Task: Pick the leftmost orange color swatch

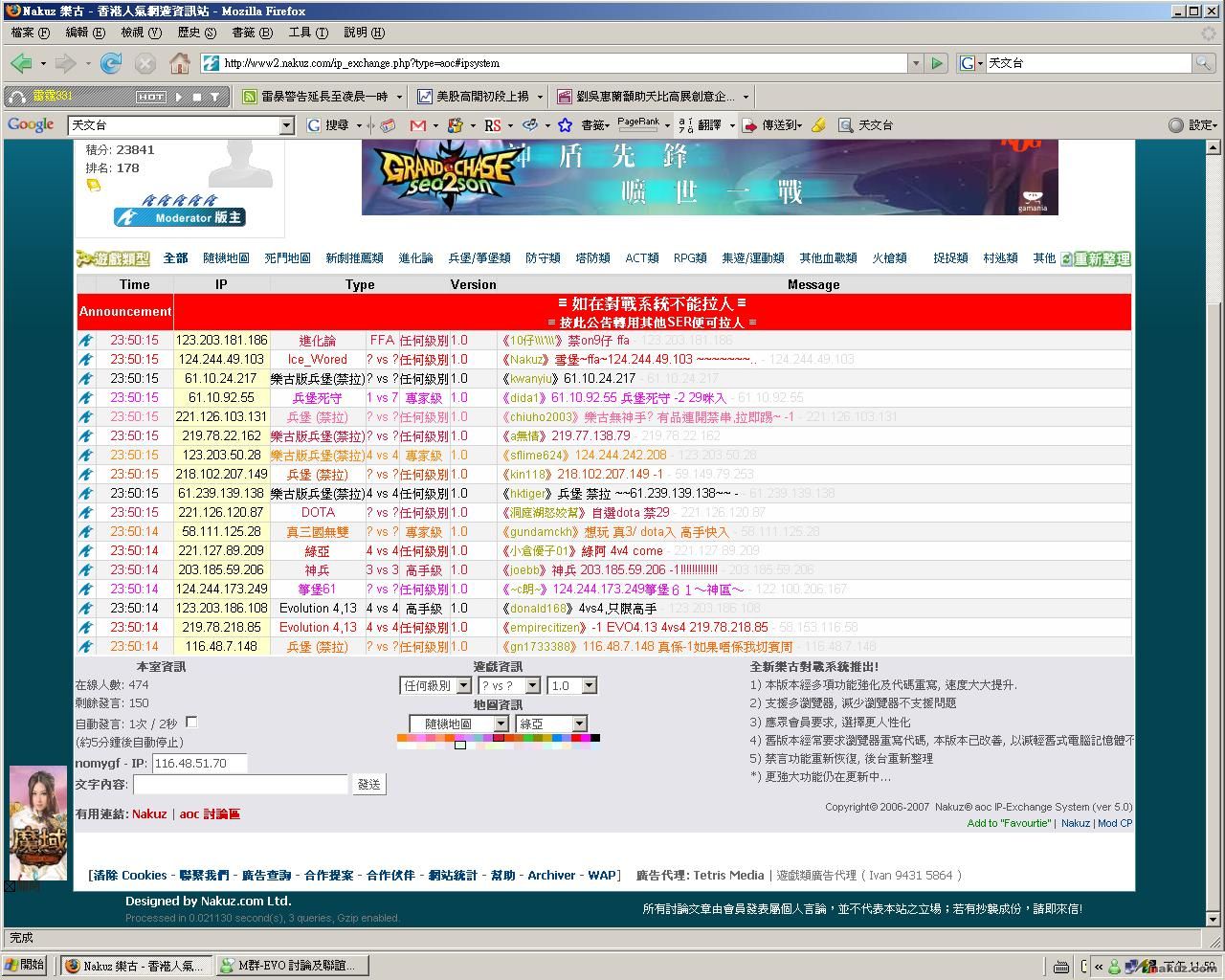Action: pyautogui.click(x=402, y=738)
